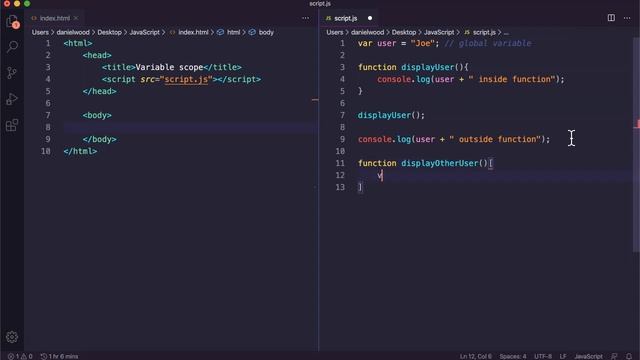
Task: Click 'Users' breadcrumb in index.html editor
Action: (40, 32)
